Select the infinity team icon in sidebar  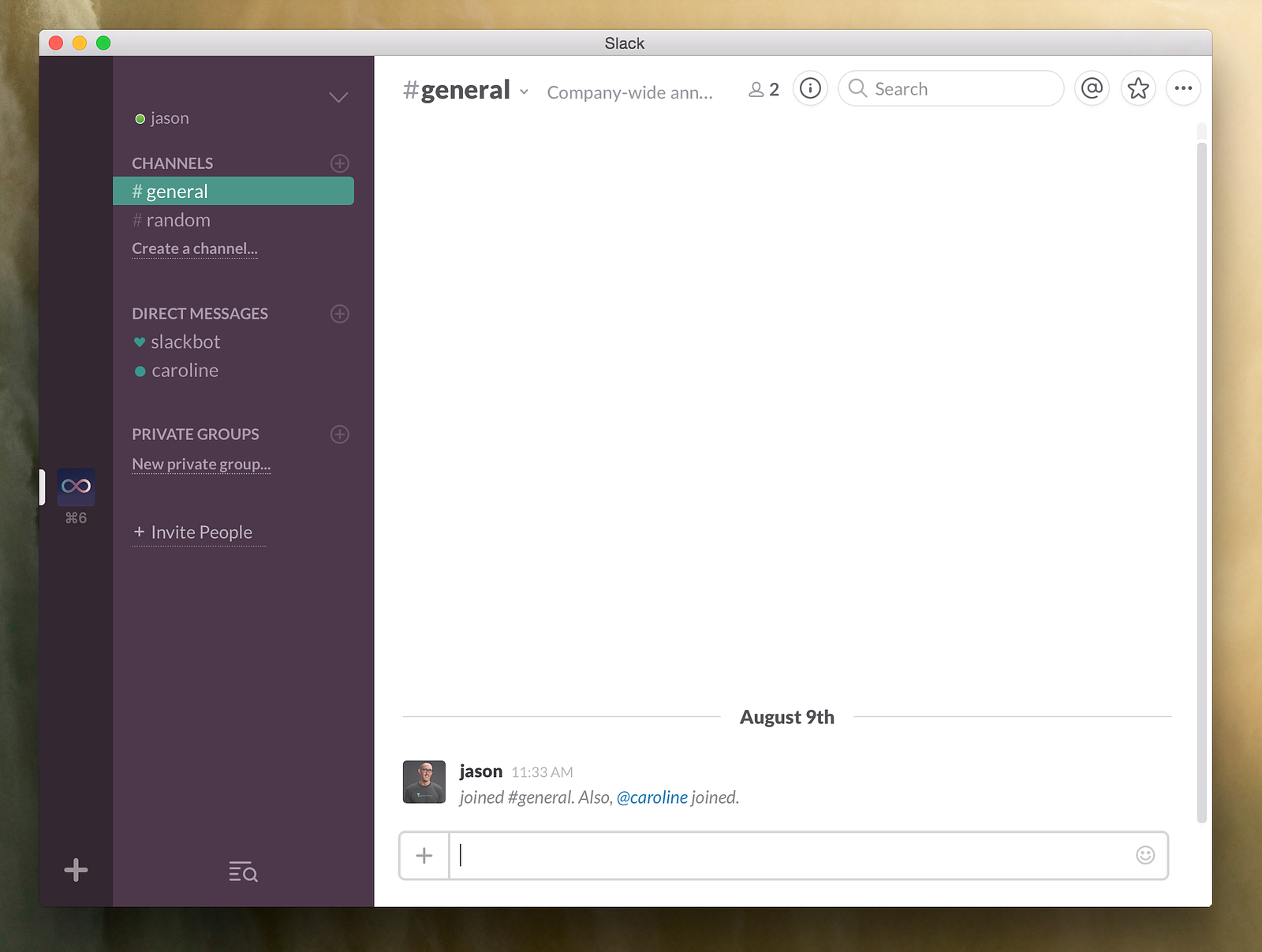(x=76, y=487)
